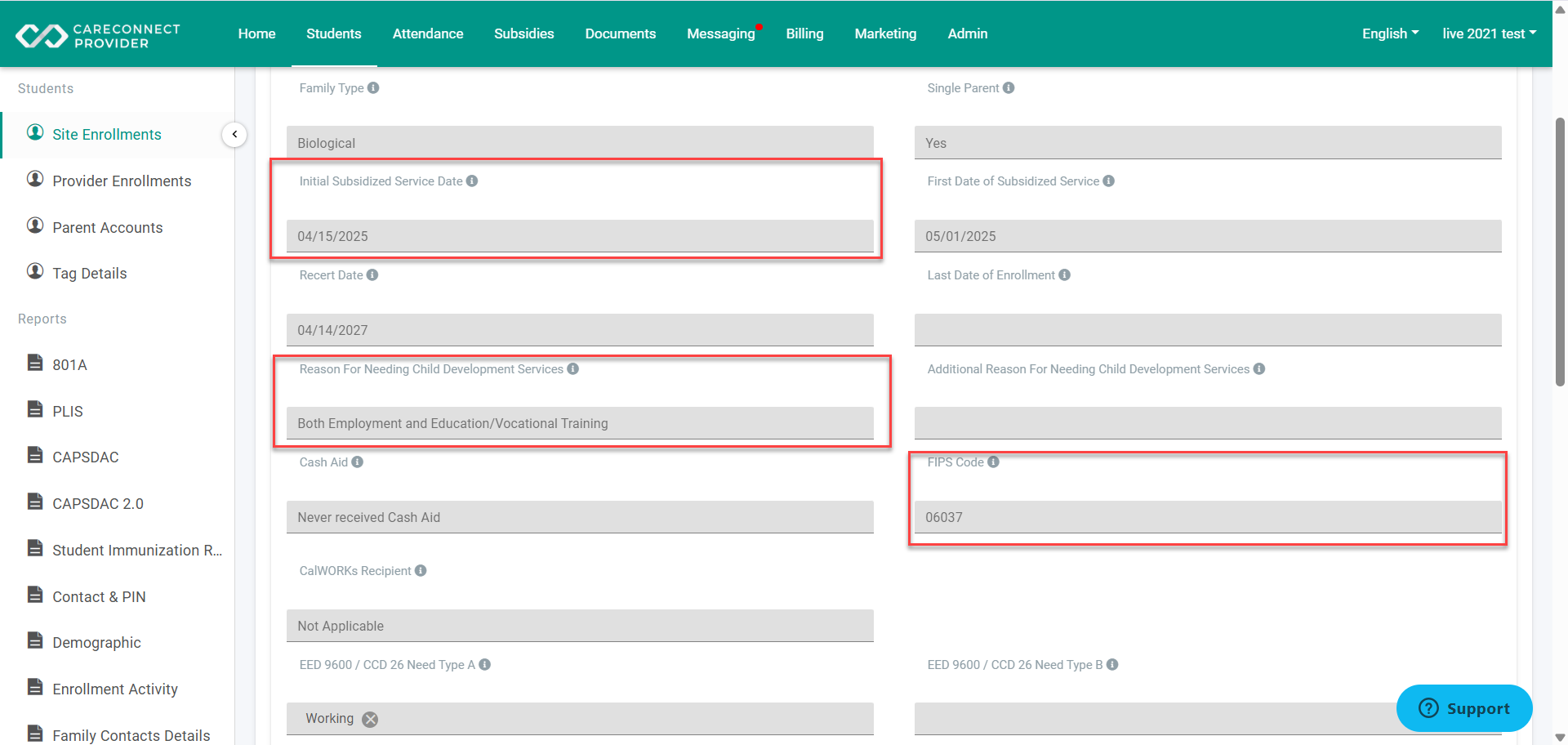Click info icon beside Need Type B label
1568x745 pixels.
pyautogui.click(x=1112, y=665)
